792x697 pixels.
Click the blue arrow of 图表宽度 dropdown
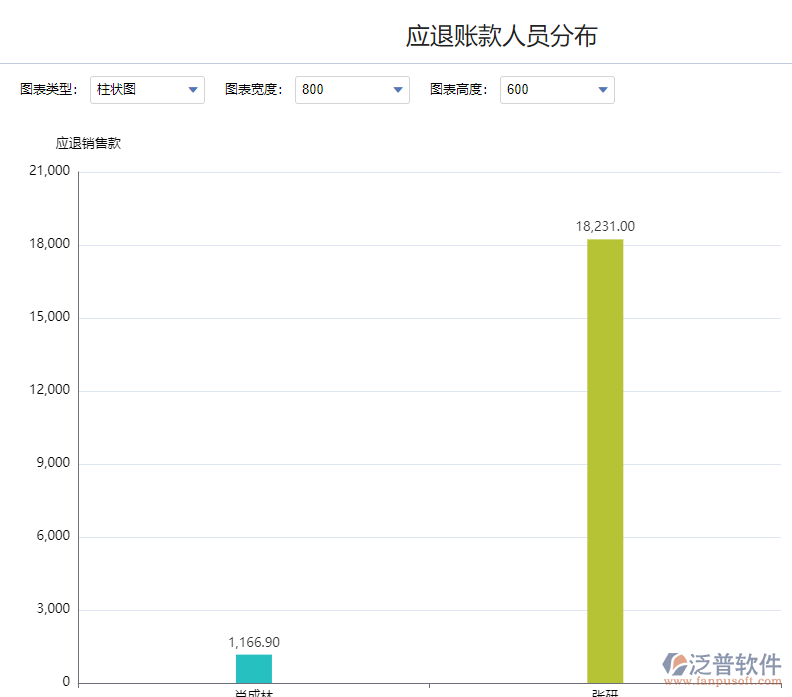[398, 90]
